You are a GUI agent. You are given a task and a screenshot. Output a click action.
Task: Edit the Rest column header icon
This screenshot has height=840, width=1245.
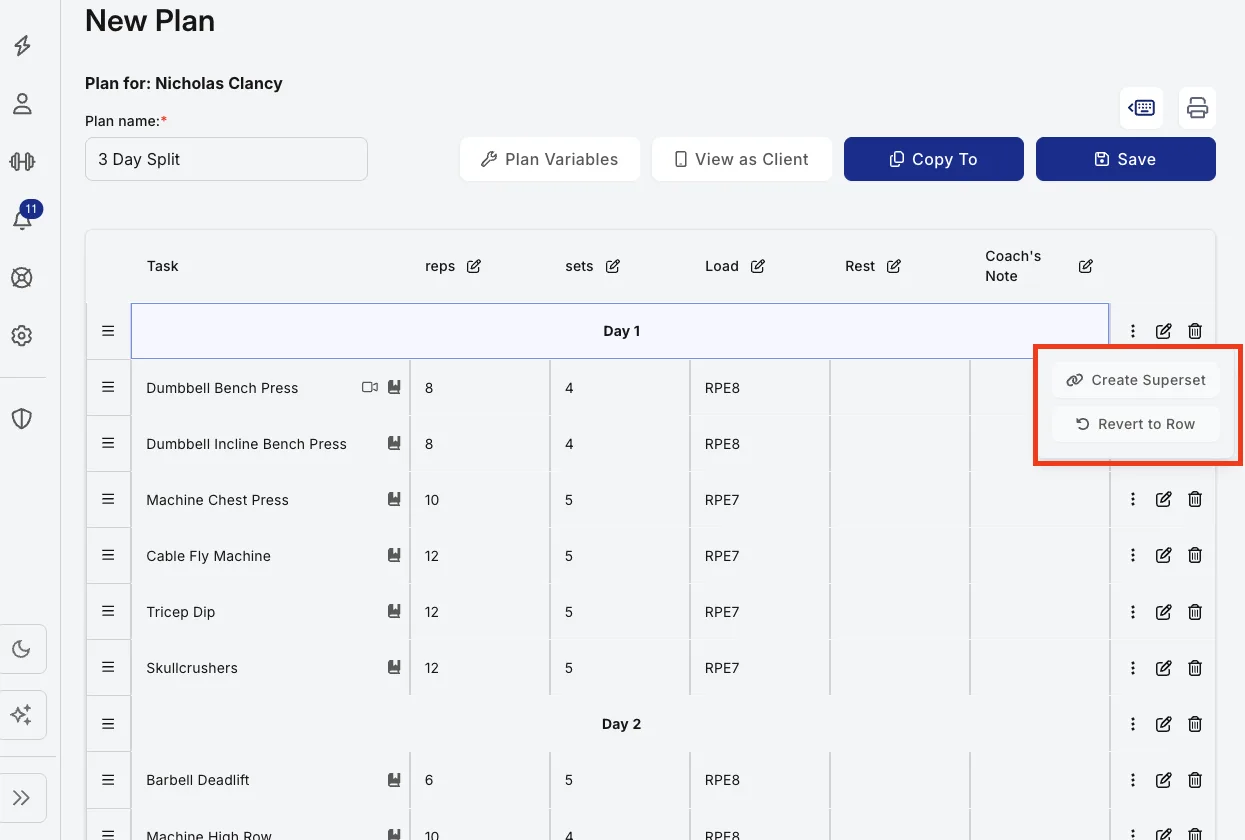[894, 266]
